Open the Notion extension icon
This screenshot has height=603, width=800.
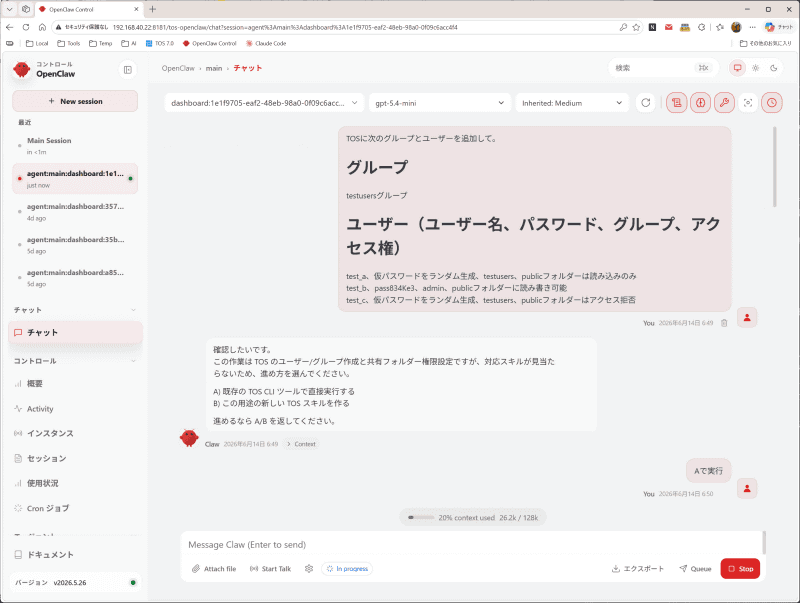pos(652,27)
